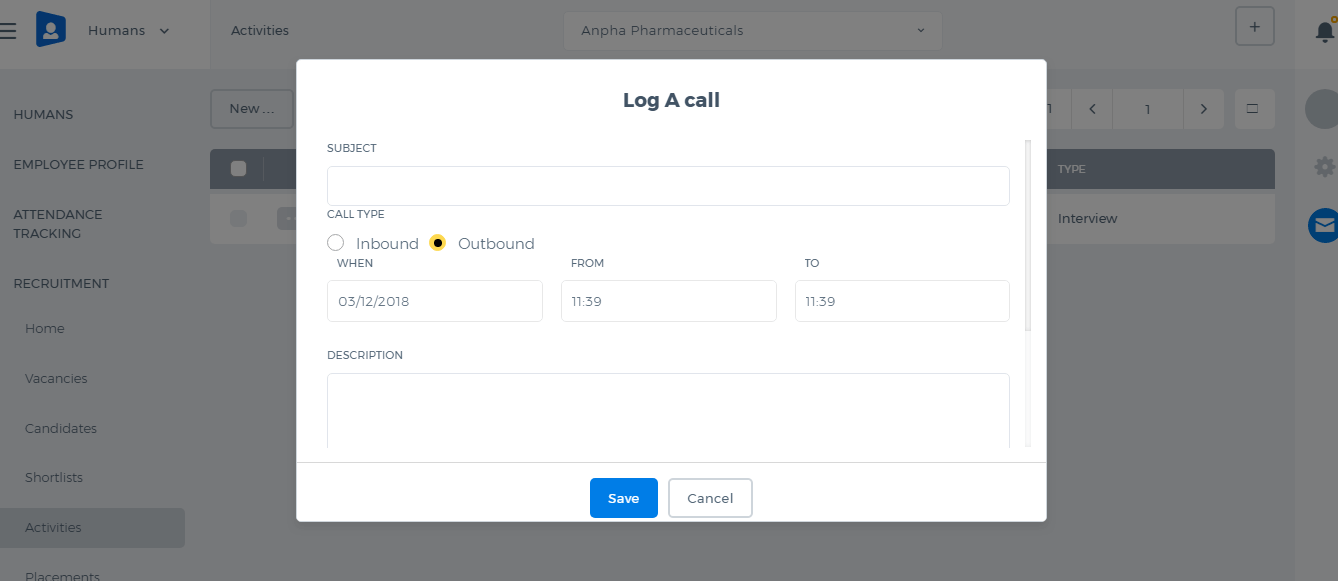Open the settings gear icon

pos(1325,167)
